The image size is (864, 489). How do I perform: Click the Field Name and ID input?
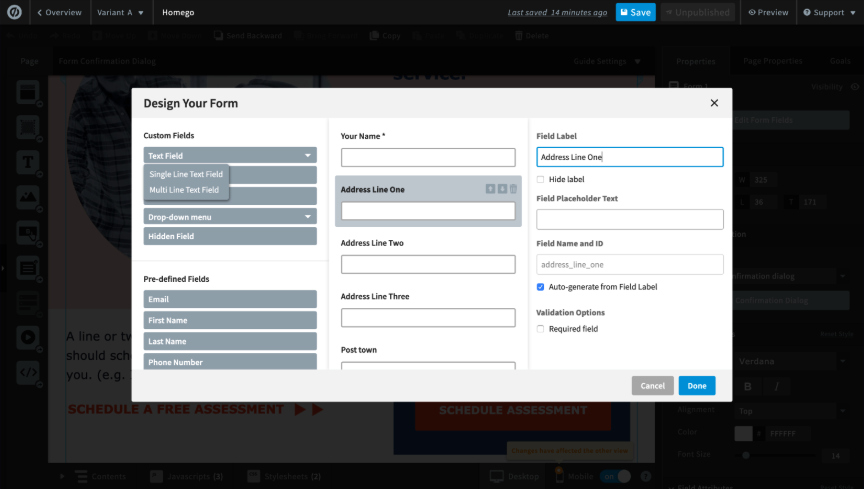pos(630,265)
